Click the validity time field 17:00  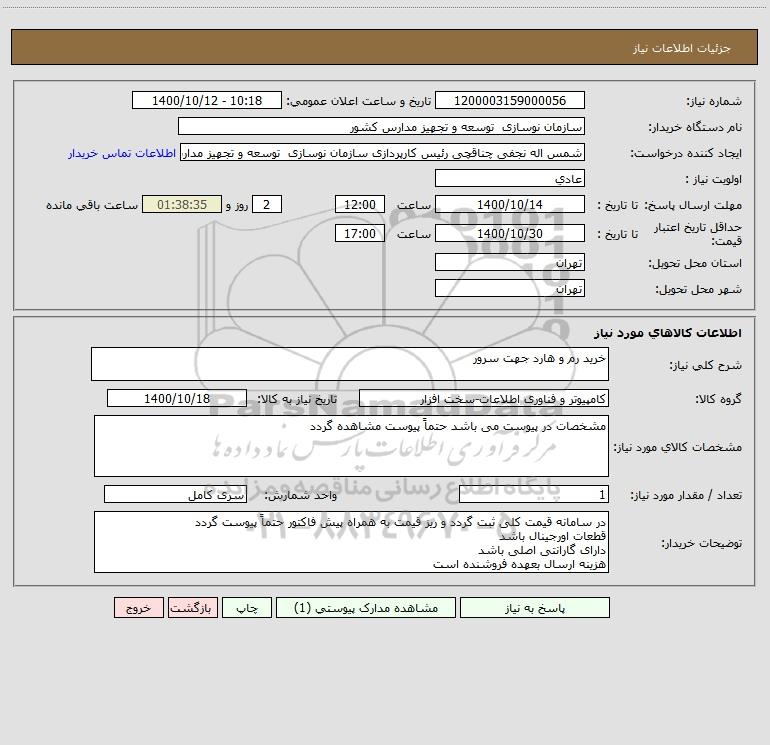(359, 233)
